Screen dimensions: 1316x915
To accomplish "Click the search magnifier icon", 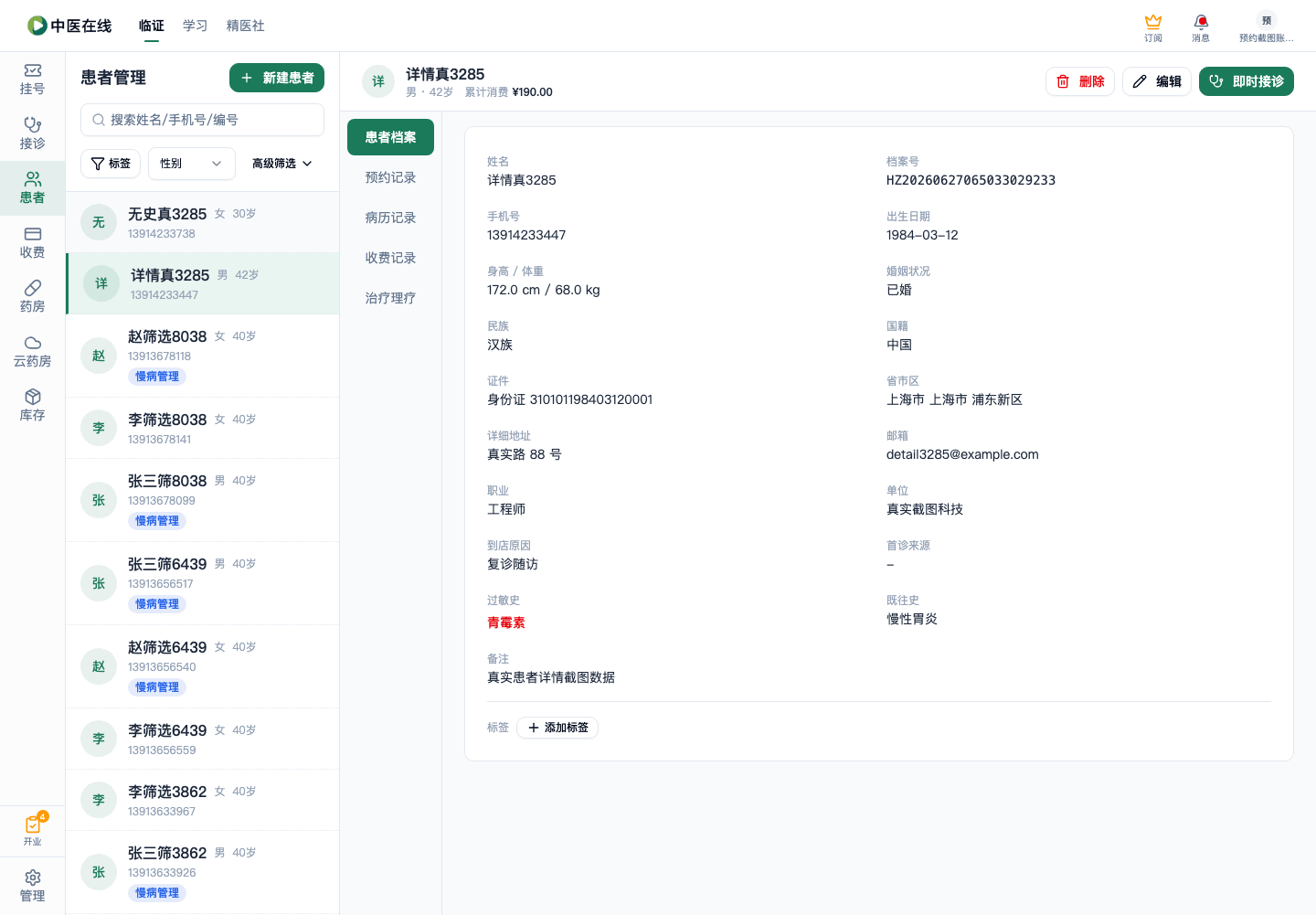I will pos(99,120).
